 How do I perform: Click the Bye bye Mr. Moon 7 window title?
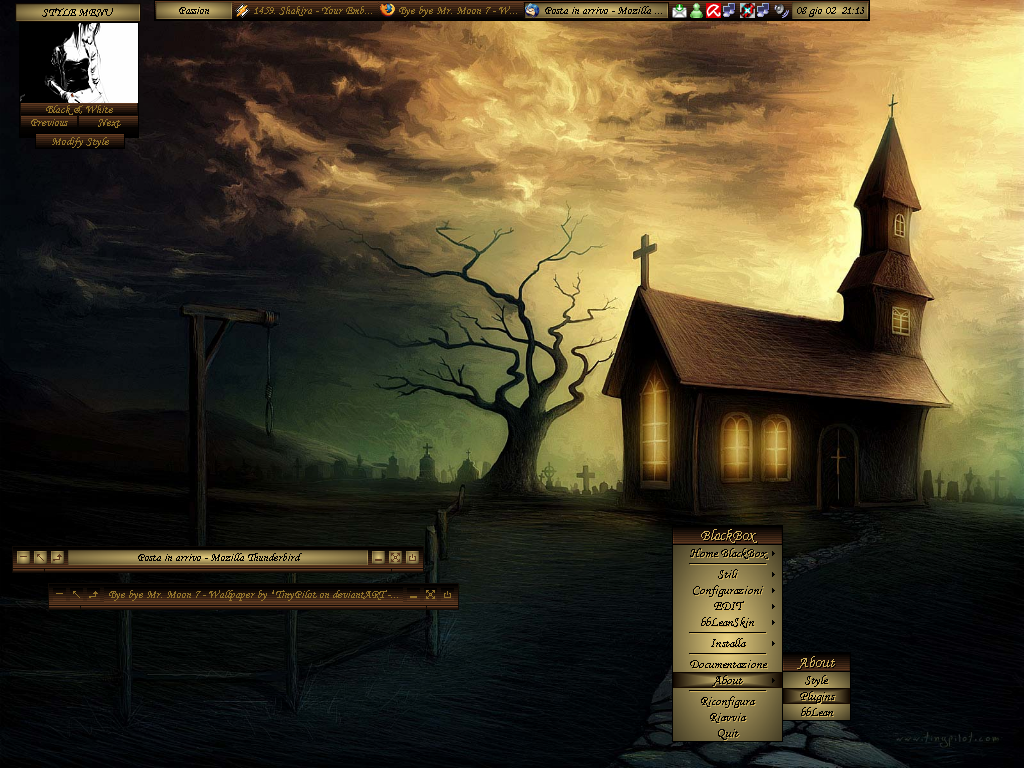[253, 594]
